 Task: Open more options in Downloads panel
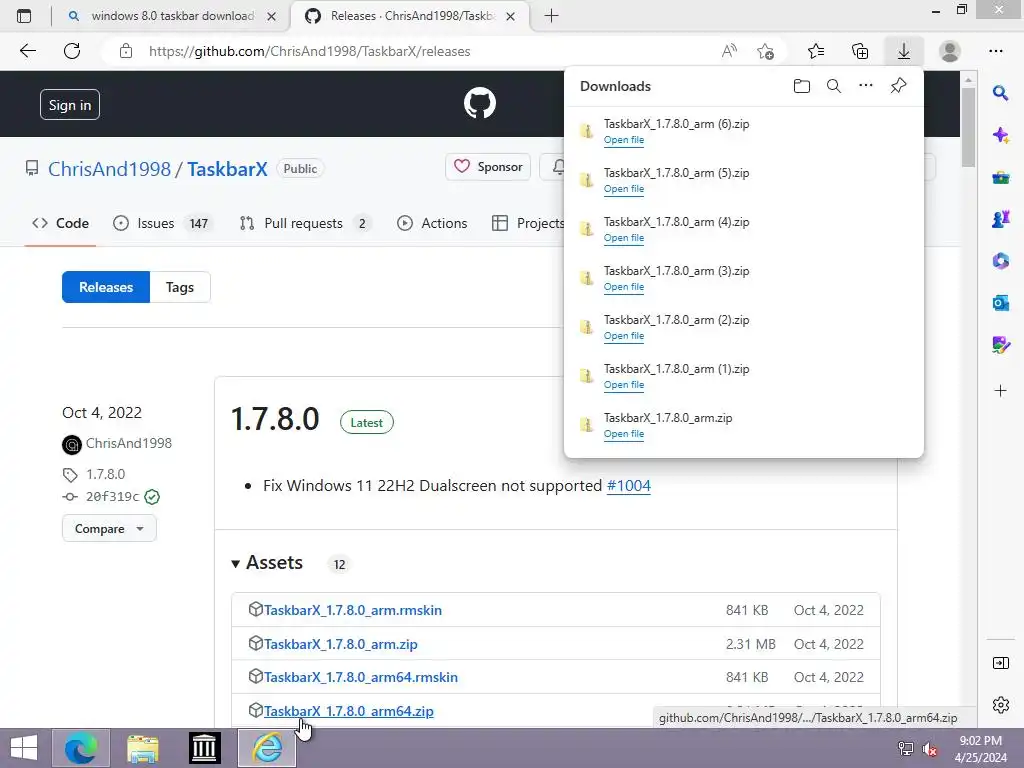866,86
